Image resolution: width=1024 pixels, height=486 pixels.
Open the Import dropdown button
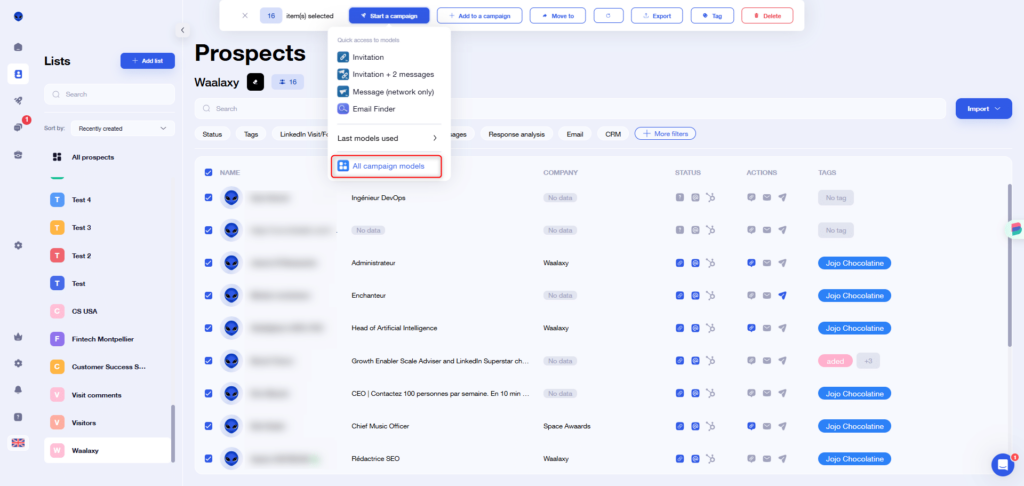pyautogui.click(x=984, y=108)
